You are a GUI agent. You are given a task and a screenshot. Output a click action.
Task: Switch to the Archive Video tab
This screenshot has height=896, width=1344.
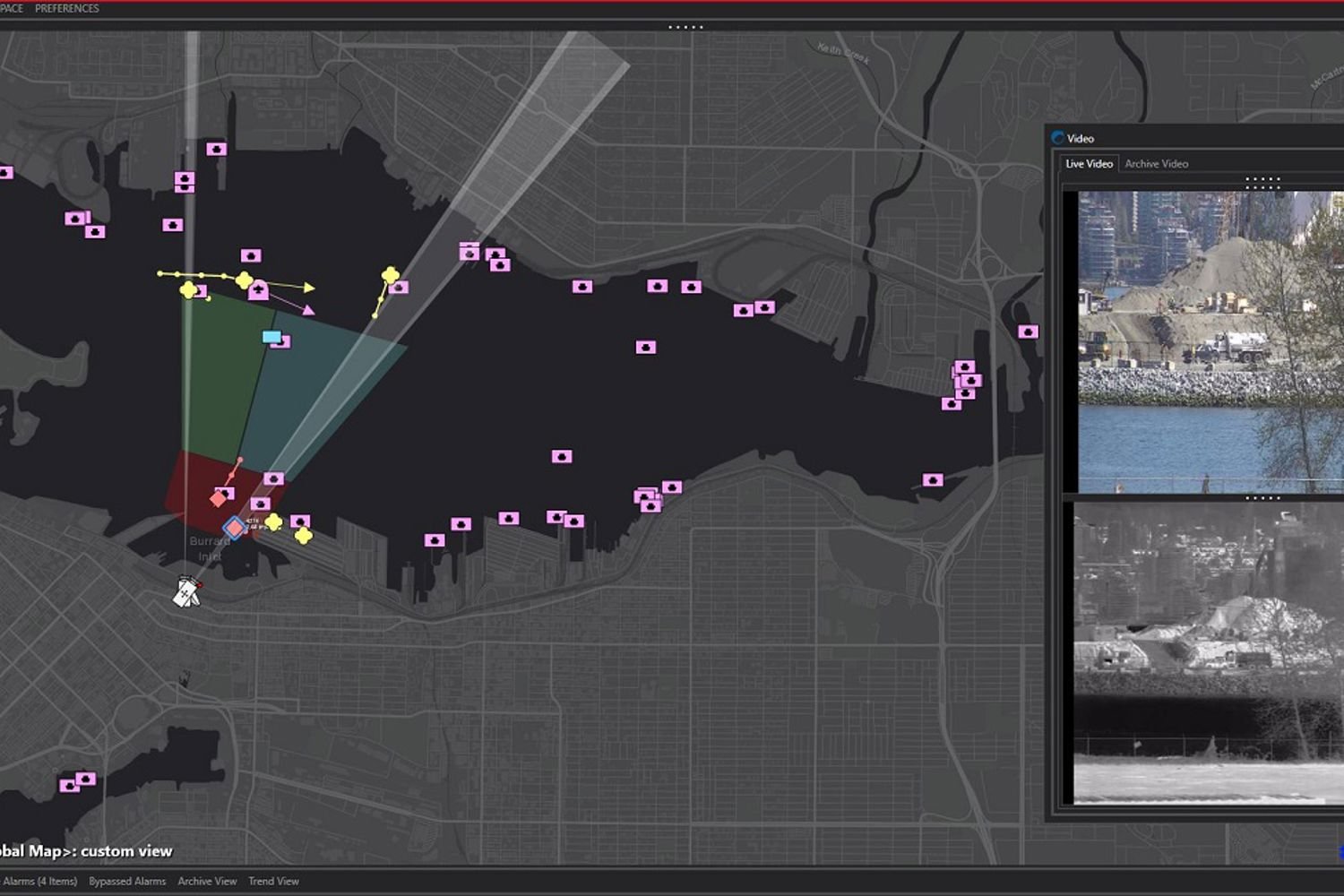[x=1156, y=164]
